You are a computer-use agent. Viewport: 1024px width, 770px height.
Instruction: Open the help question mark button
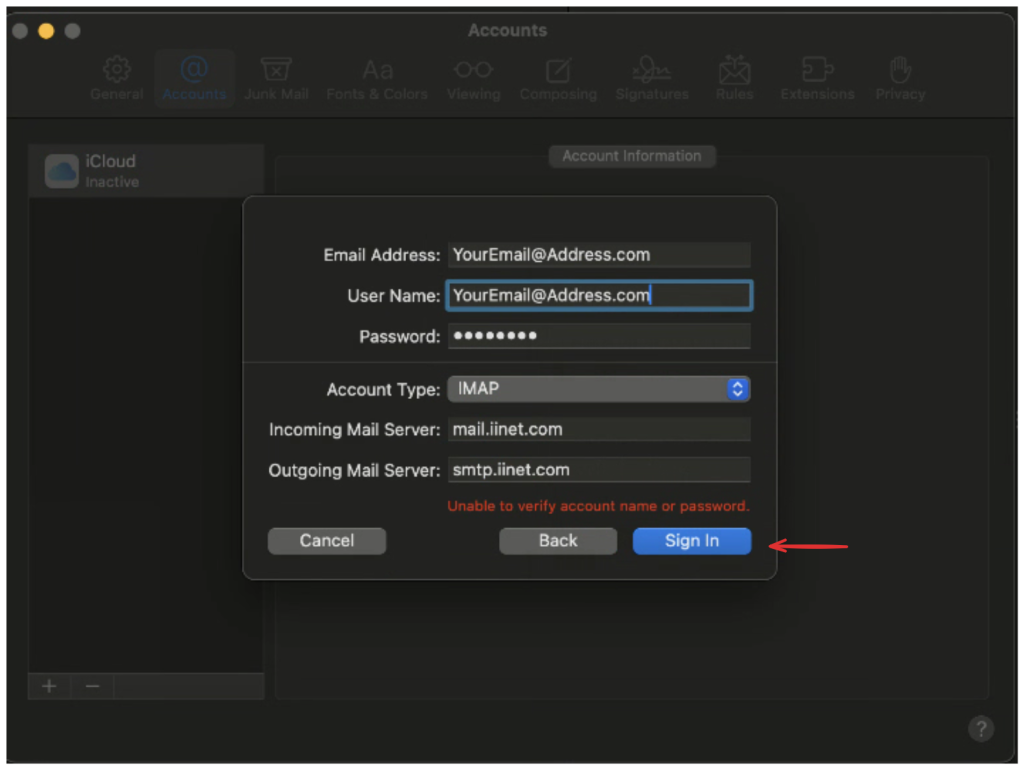(981, 728)
